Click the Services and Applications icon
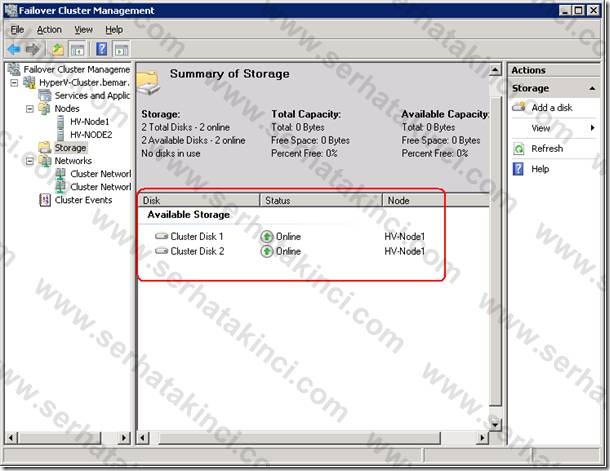Image resolution: width=610 pixels, height=471 pixels. (x=45, y=95)
